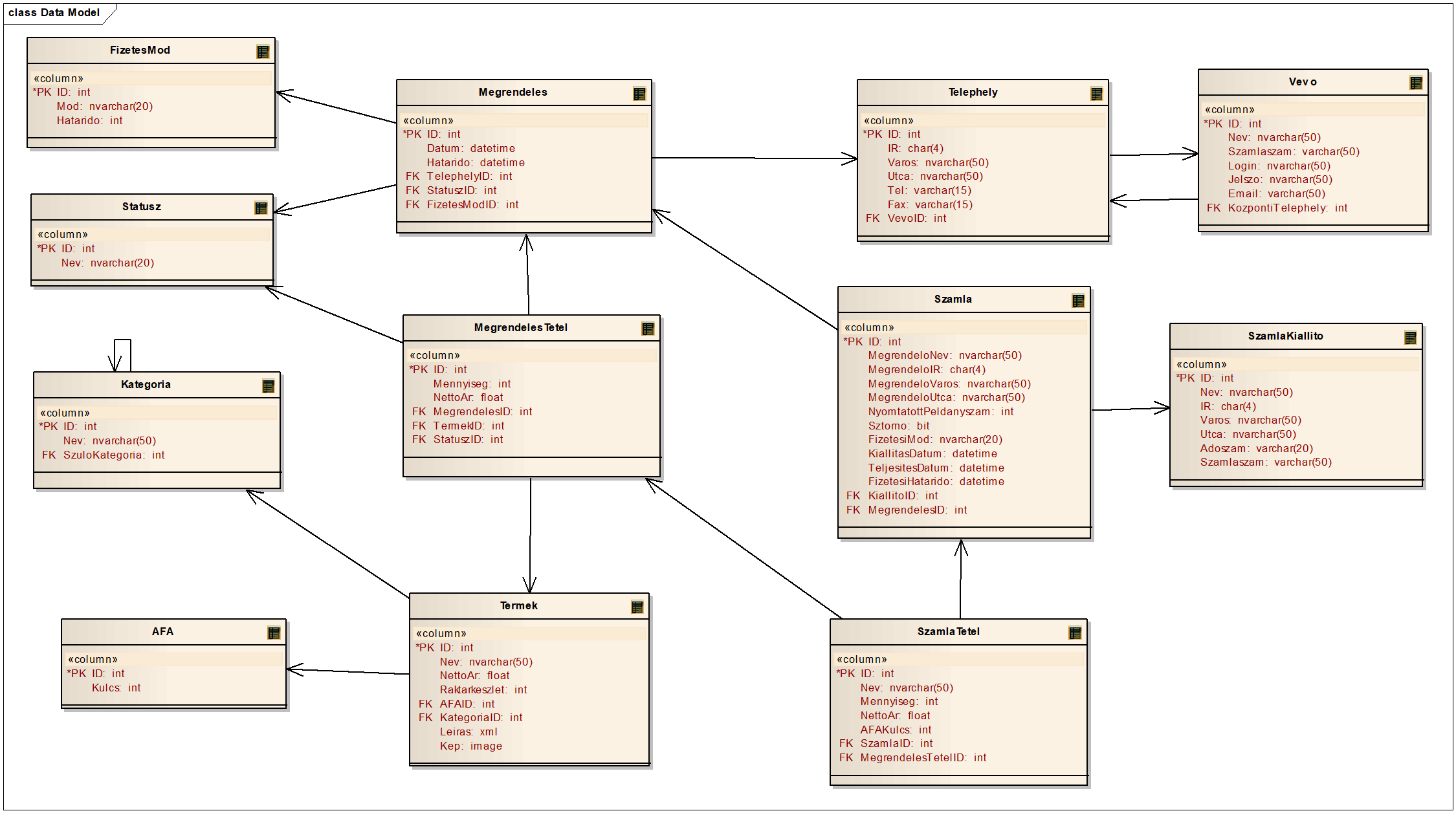Select 'Mod: nvarchar(20)' column in FizetesMod
1456x813 pixels.
[105, 107]
